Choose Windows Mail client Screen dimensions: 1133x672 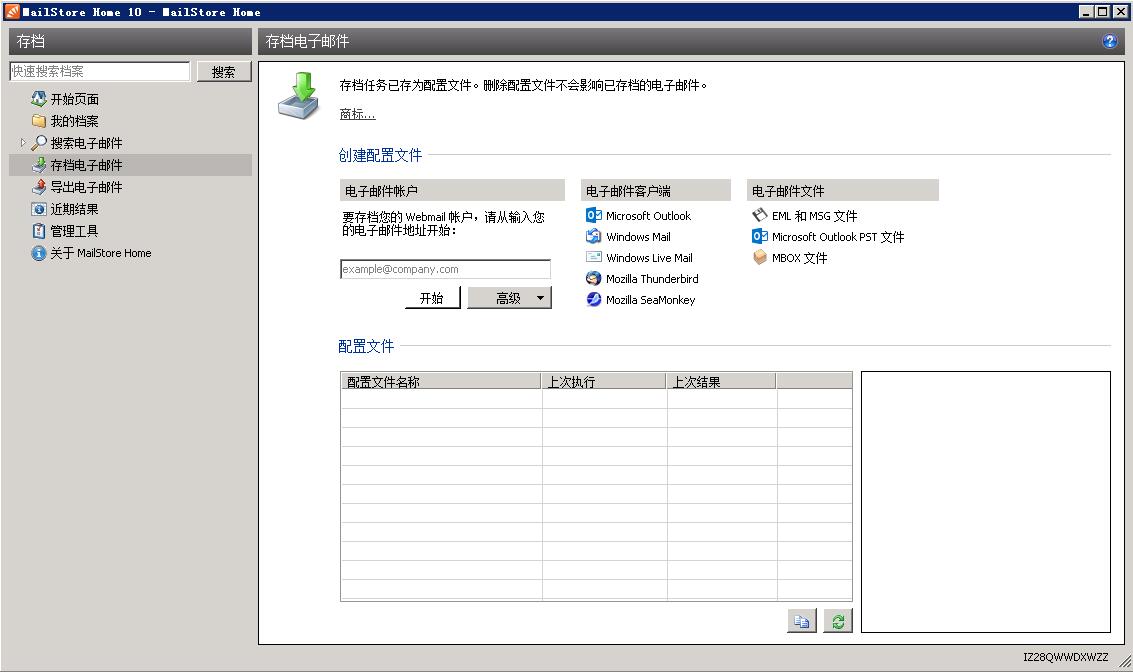[x=638, y=236]
